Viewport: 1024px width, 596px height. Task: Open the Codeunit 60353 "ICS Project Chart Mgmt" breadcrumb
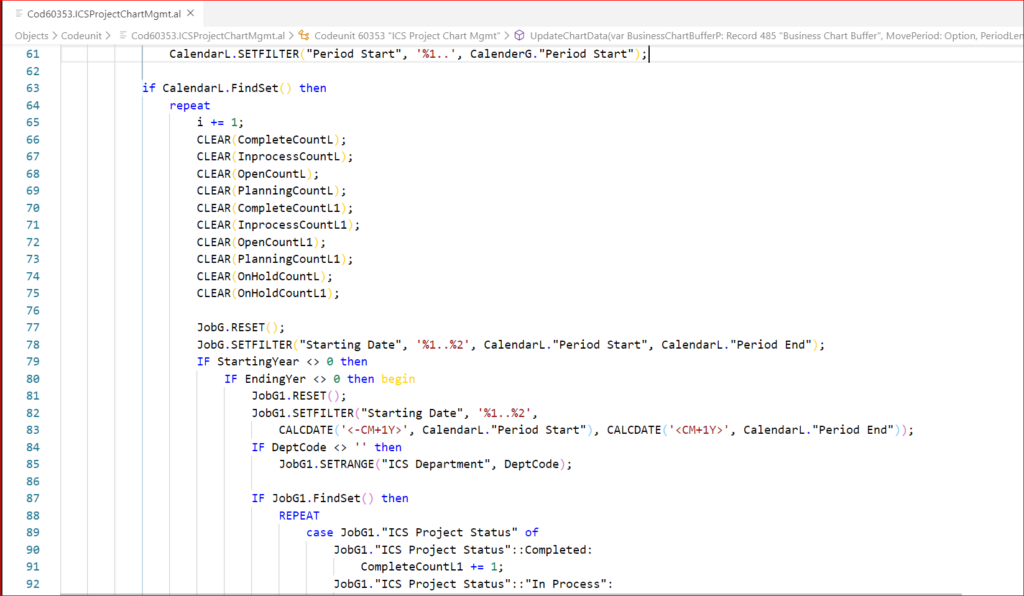tap(406, 36)
